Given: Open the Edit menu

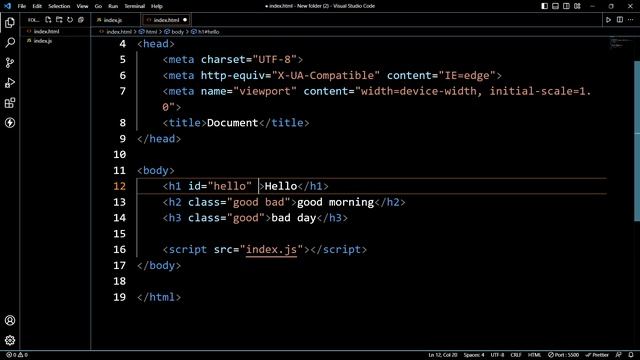Looking at the screenshot, I should pyautogui.click(x=37, y=6).
